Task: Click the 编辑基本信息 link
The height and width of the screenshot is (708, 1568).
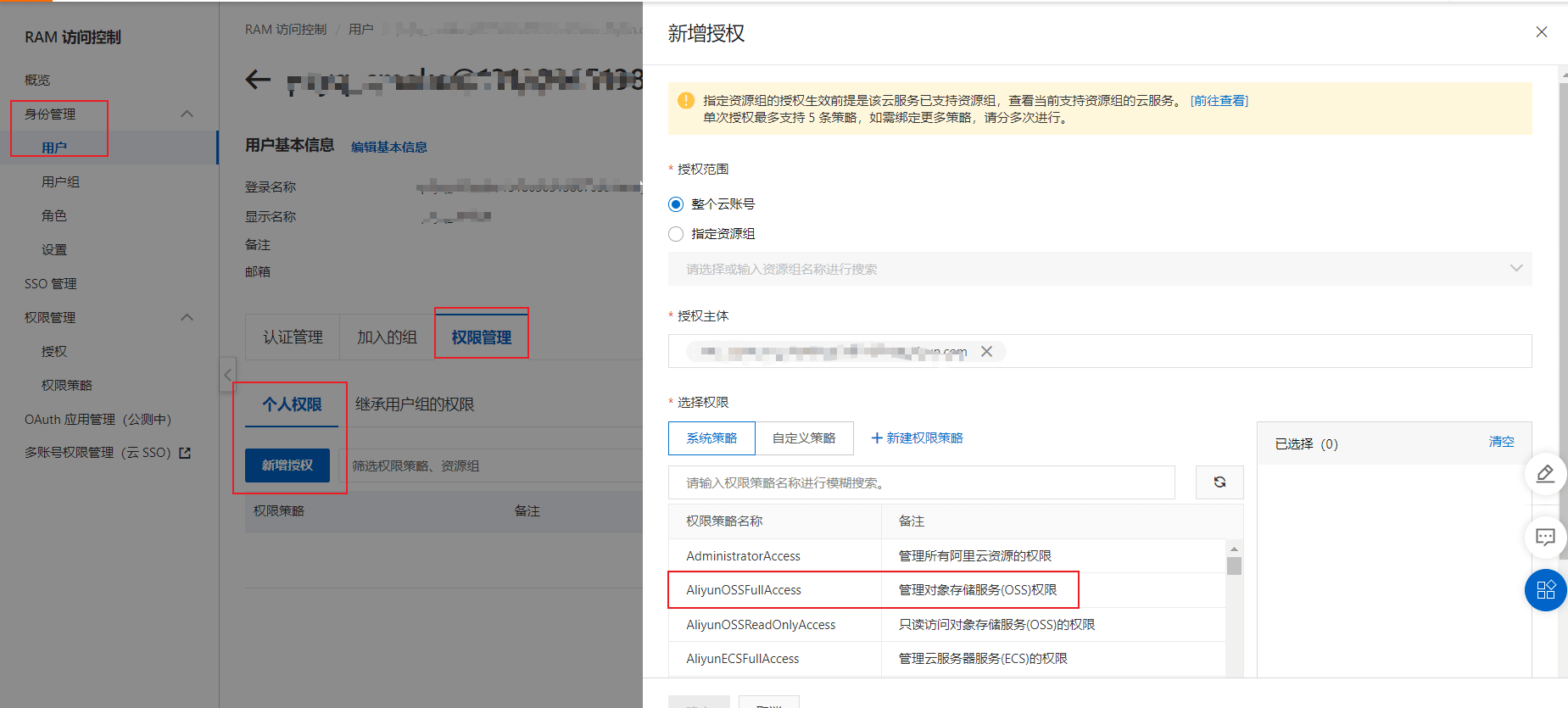Action: coord(389,147)
